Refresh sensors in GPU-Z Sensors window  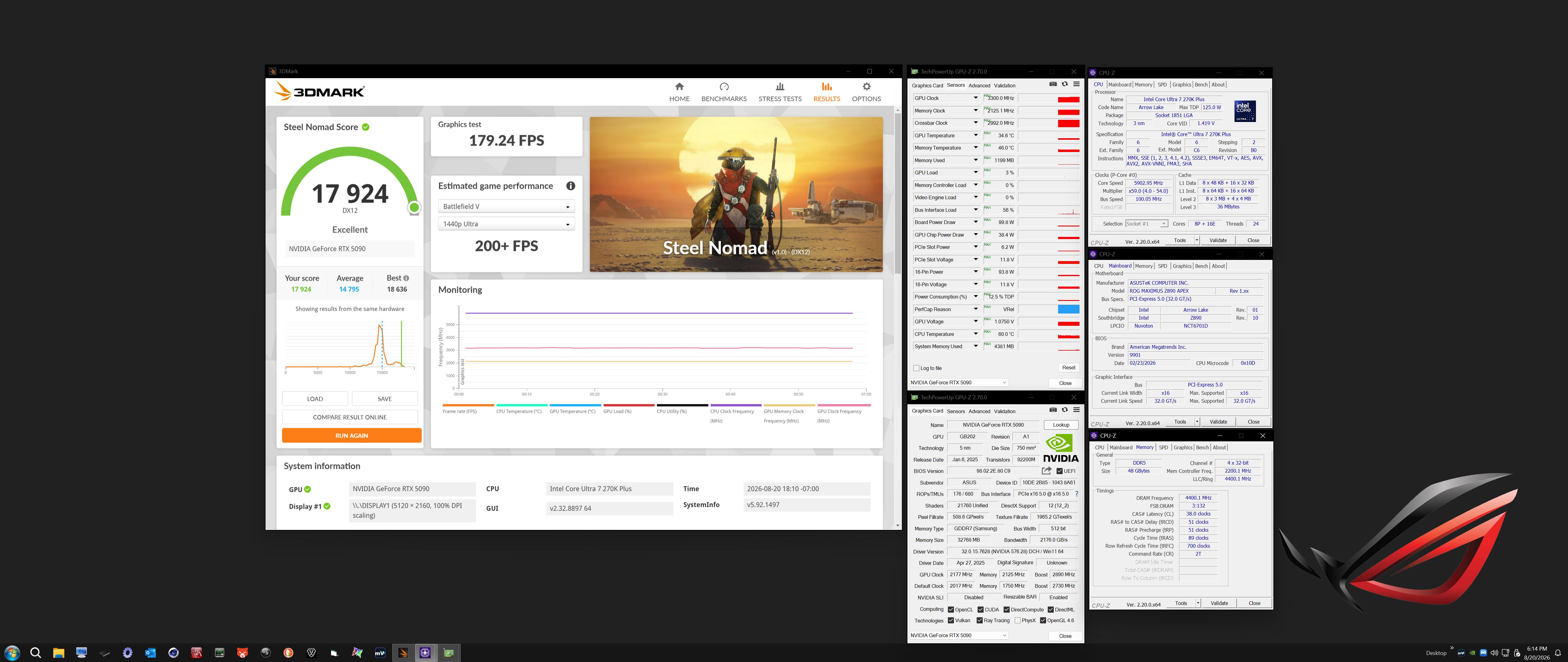click(x=1065, y=85)
